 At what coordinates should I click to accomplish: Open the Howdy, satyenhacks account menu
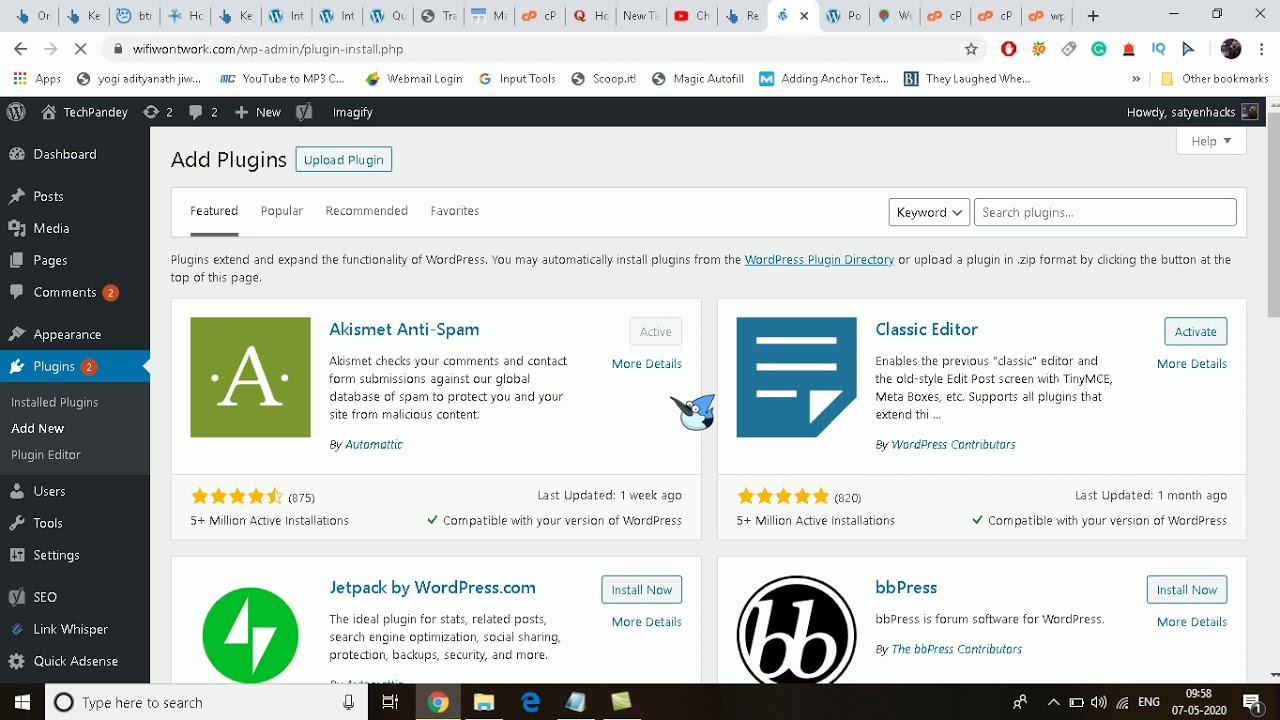click(1192, 112)
